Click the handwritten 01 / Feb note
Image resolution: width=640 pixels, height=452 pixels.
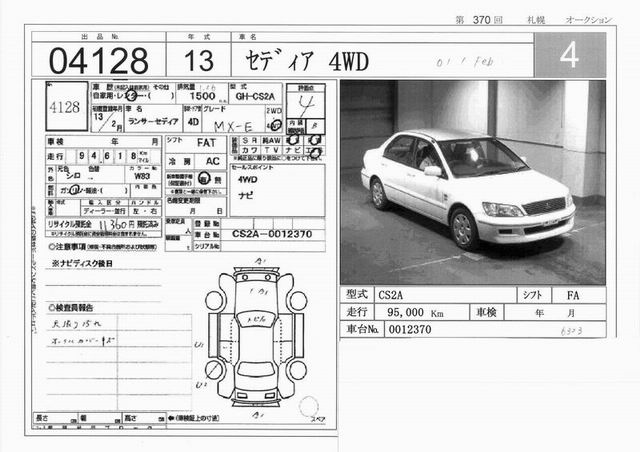pyautogui.click(x=464, y=62)
